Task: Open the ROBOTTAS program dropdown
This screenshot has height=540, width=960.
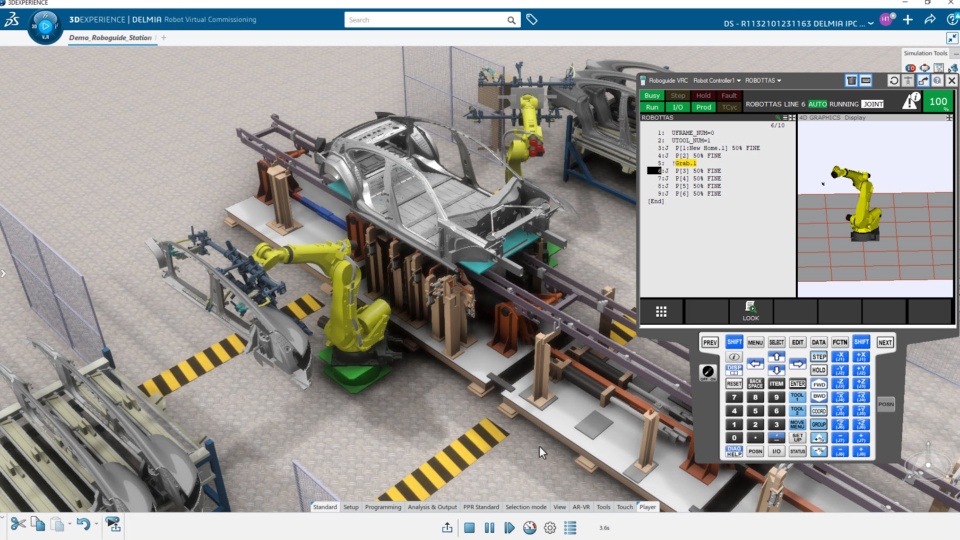Action: 763,80
